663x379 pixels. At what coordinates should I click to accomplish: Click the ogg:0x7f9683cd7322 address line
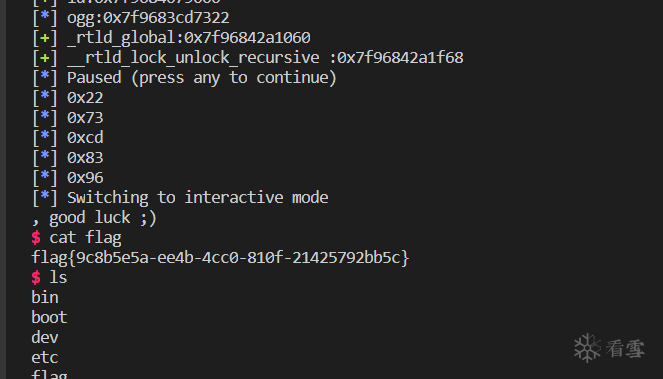coord(148,18)
